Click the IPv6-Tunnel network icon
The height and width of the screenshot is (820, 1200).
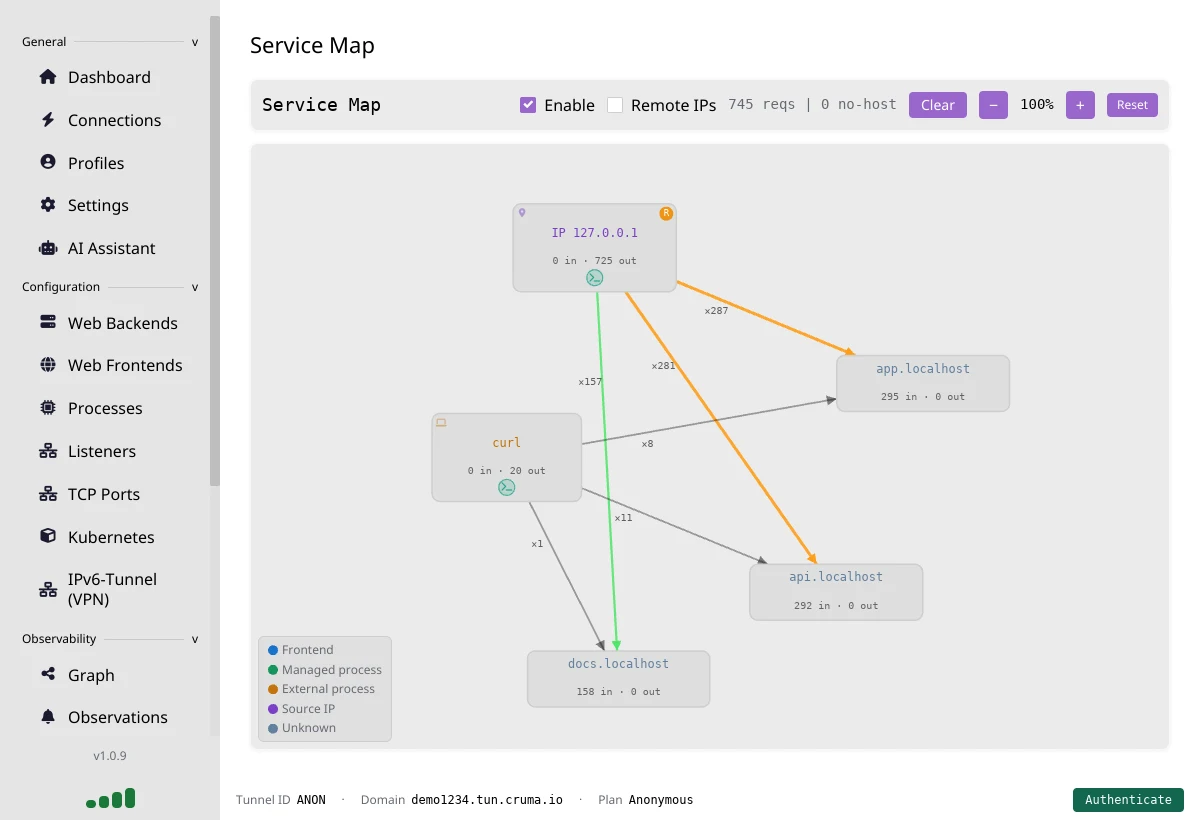[x=47, y=589]
